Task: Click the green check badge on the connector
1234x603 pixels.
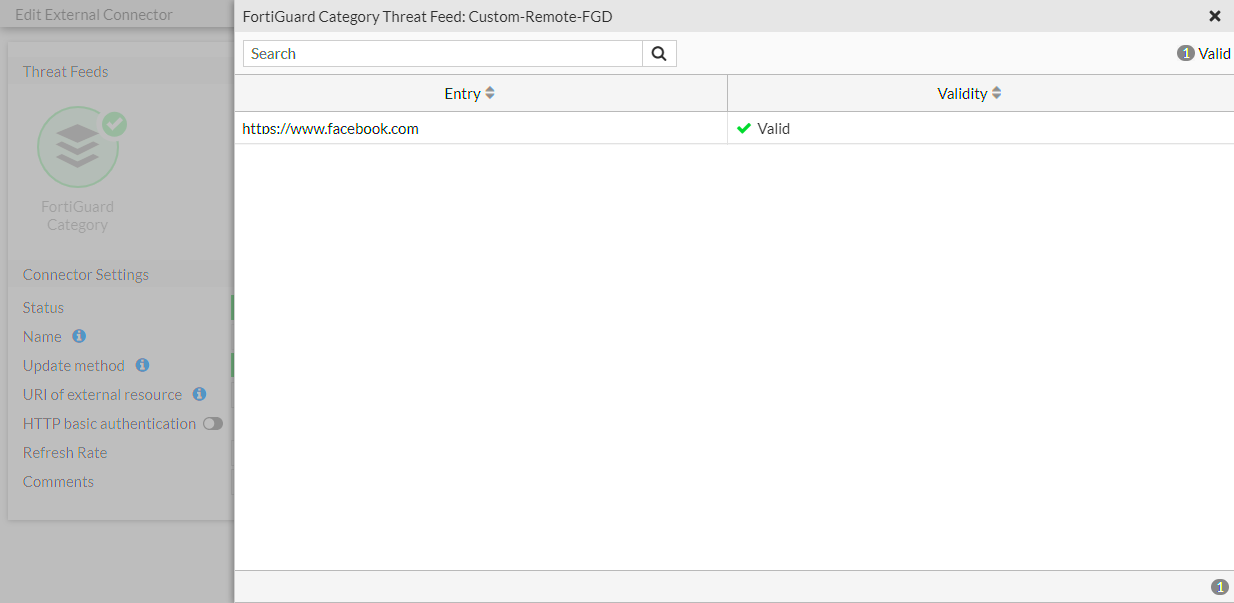Action: (113, 124)
